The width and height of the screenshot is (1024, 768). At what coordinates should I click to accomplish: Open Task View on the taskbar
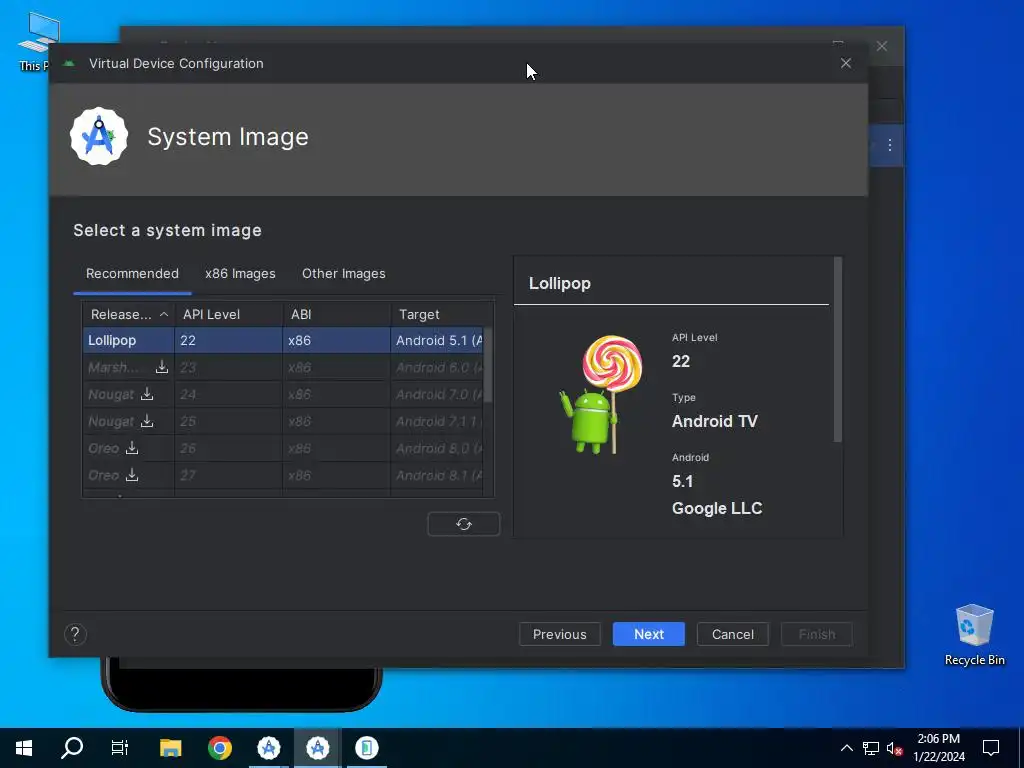pyautogui.click(x=120, y=748)
